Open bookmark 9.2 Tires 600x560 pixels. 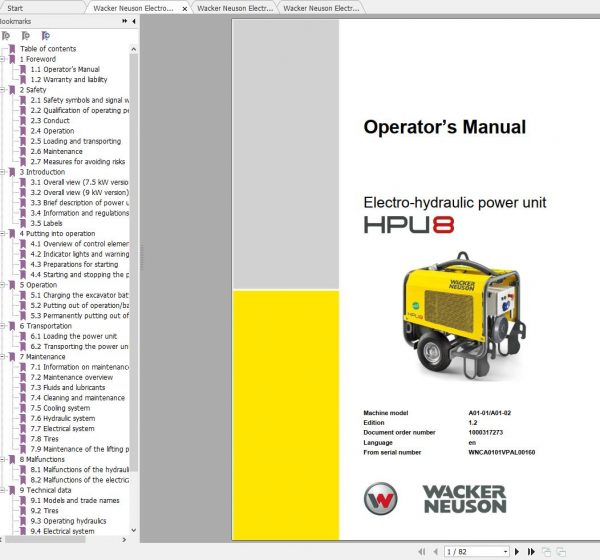pyautogui.click(x=44, y=511)
